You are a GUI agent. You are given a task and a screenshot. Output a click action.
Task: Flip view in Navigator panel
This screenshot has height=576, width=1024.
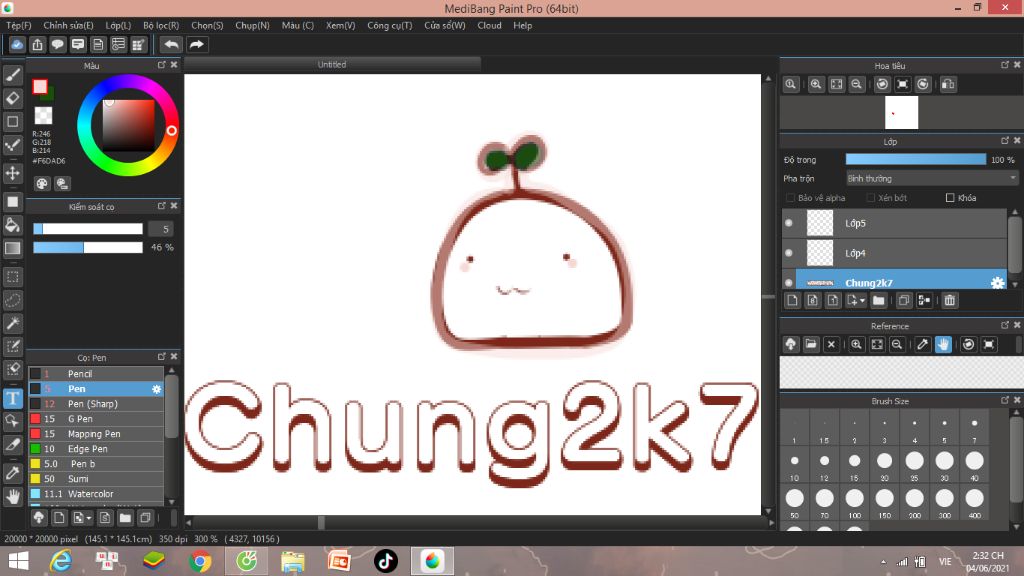click(x=948, y=84)
